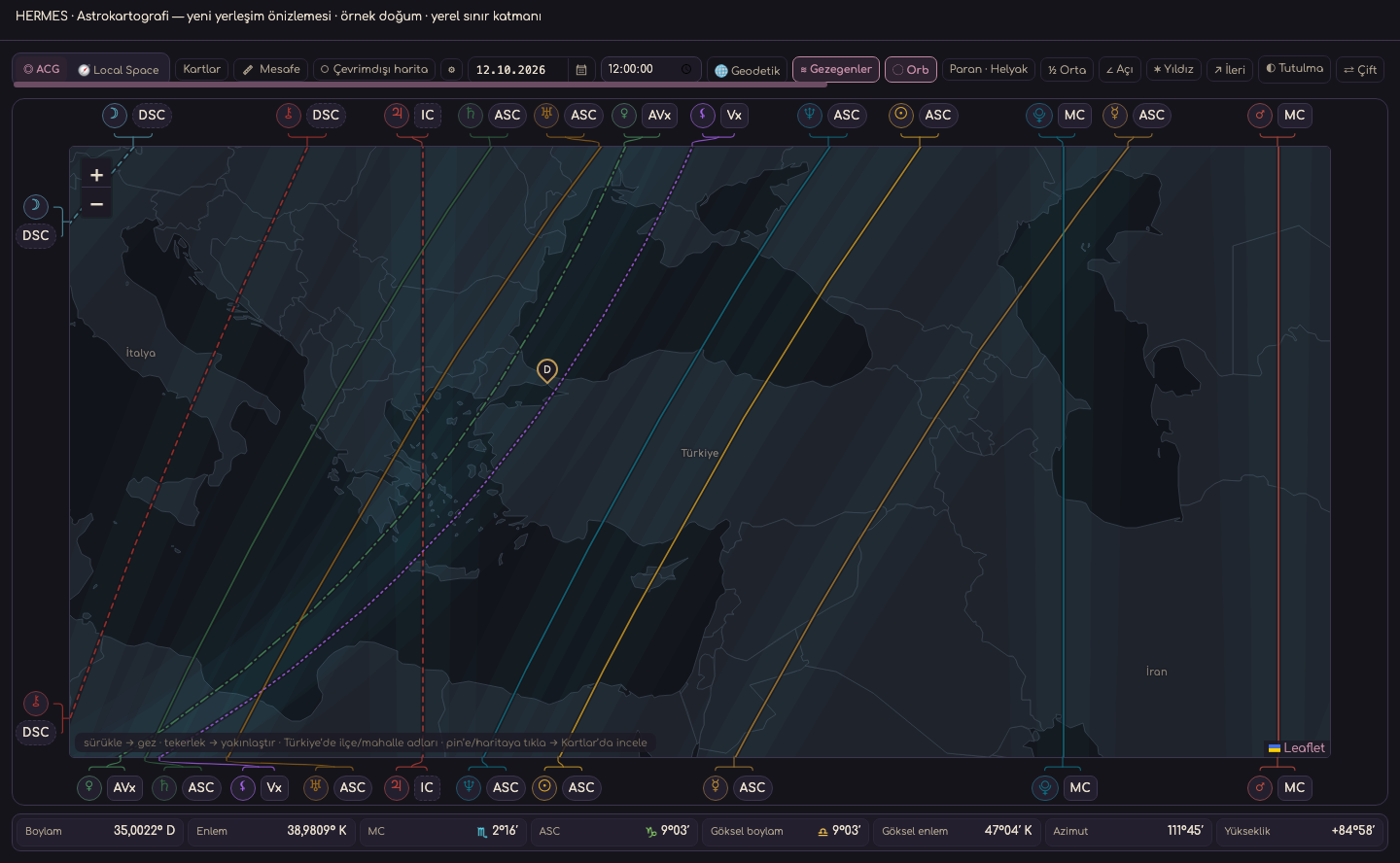Click the date field showing 12.10.2026
The image size is (1400, 863).
point(518,70)
